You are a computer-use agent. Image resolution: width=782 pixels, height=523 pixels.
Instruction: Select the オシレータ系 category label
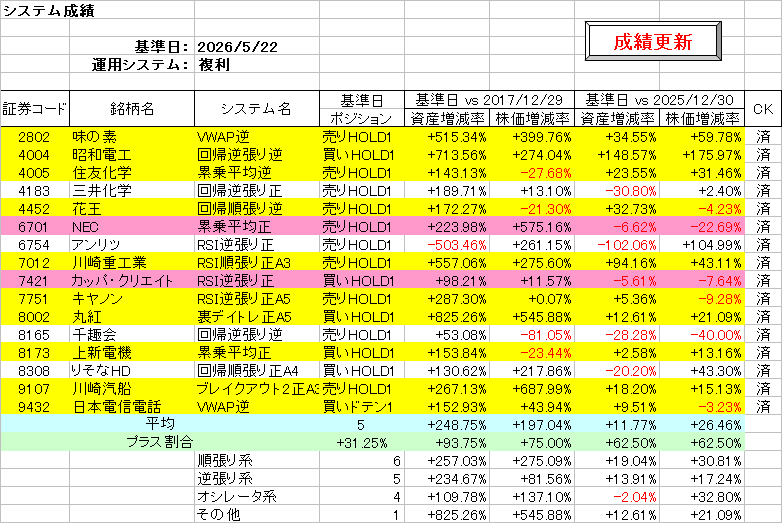(x=257, y=496)
